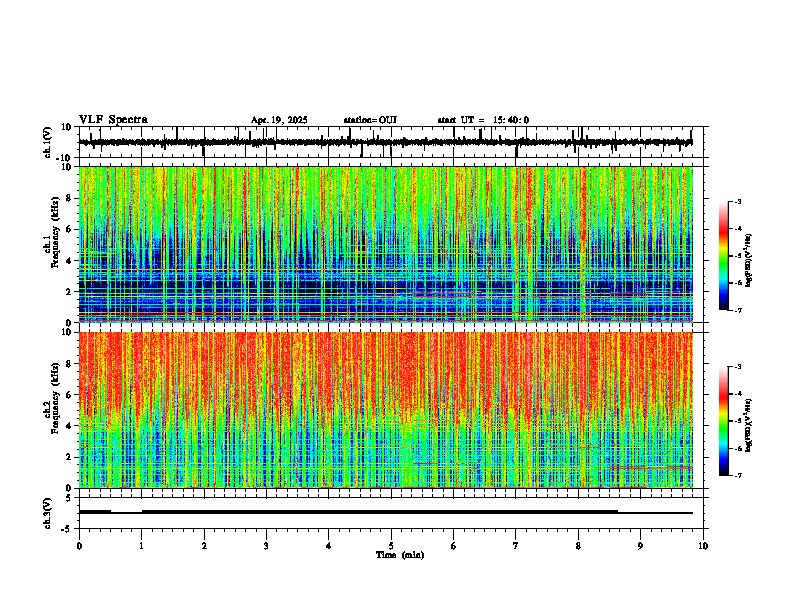Click the time axis tick label '9'

[640, 546]
